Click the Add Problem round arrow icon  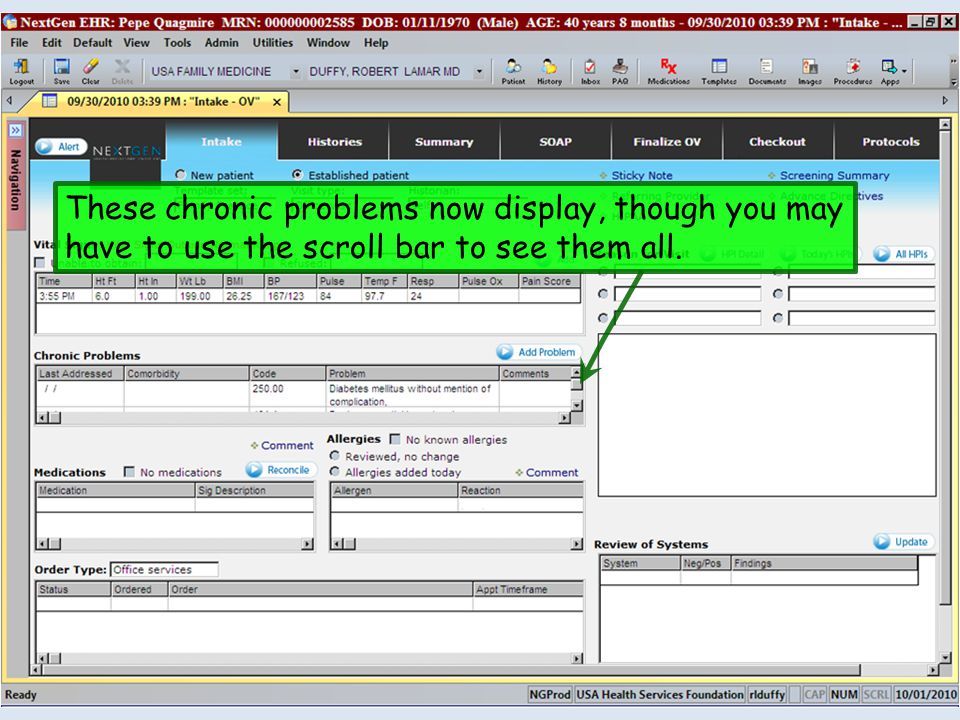505,352
